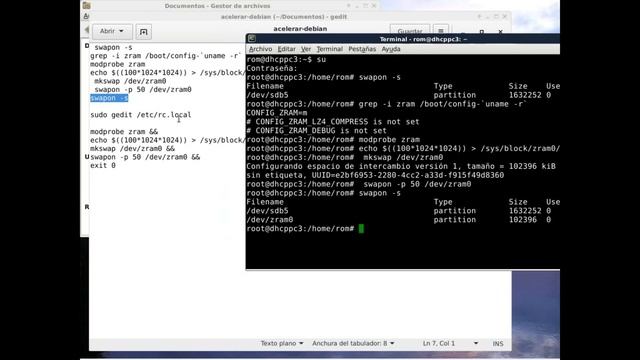Click 'CONFIG_ZRAM=m' output in Terminal
The image size is (640, 360).
pyautogui.click(x=277, y=113)
